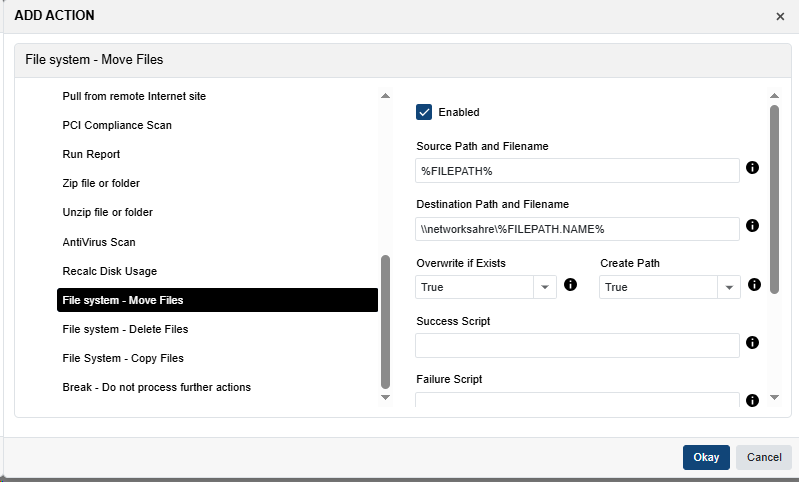Click info icon beside Success Script field
The width and height of the screenshot is (799, 482).
pyautogui.click(x=753, y=343)
